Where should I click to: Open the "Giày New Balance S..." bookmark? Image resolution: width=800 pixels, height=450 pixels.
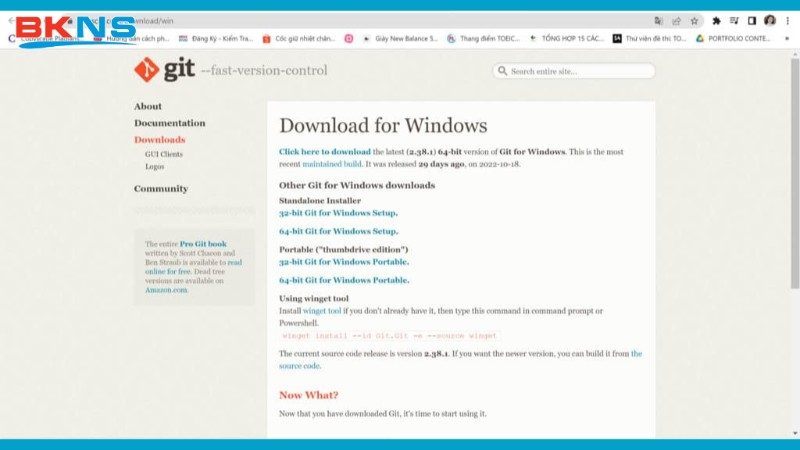coord(401,38)
